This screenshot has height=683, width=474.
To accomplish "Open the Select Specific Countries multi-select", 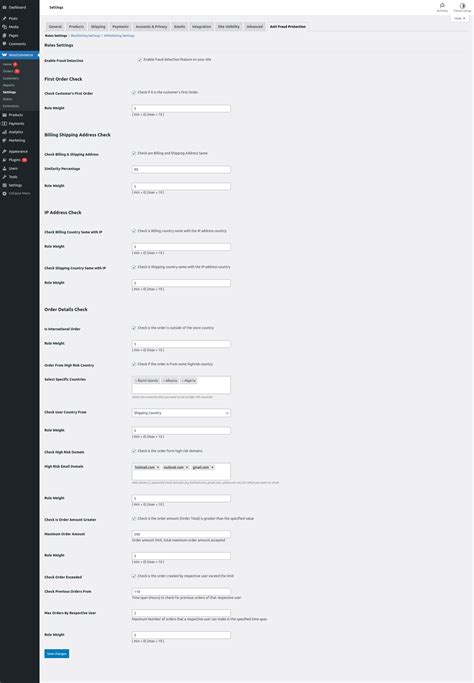I will pos(181,385).
